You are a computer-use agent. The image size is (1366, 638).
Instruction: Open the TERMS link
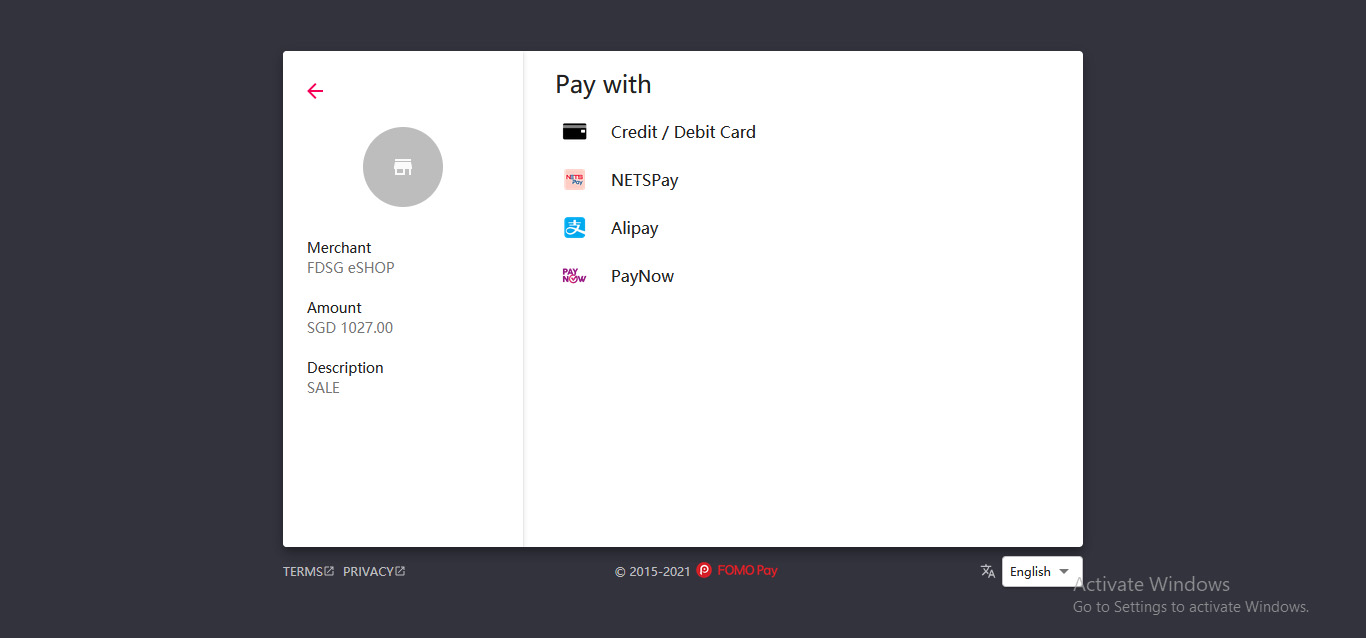pos(303,572)
